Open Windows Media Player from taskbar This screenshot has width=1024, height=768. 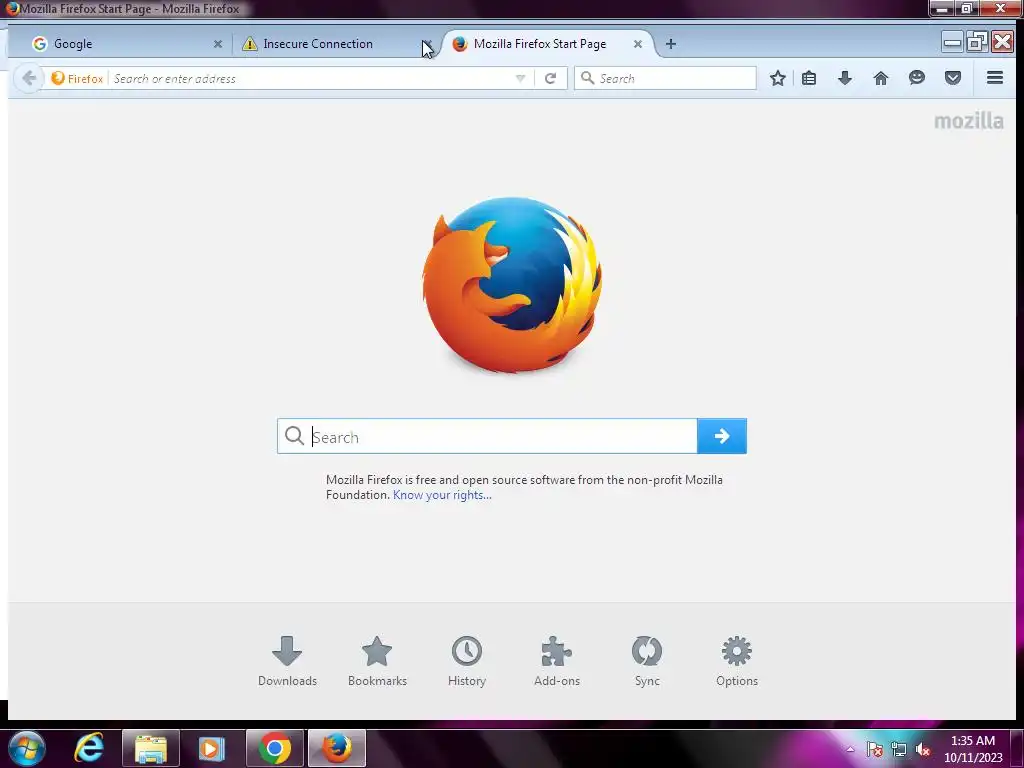212,748
